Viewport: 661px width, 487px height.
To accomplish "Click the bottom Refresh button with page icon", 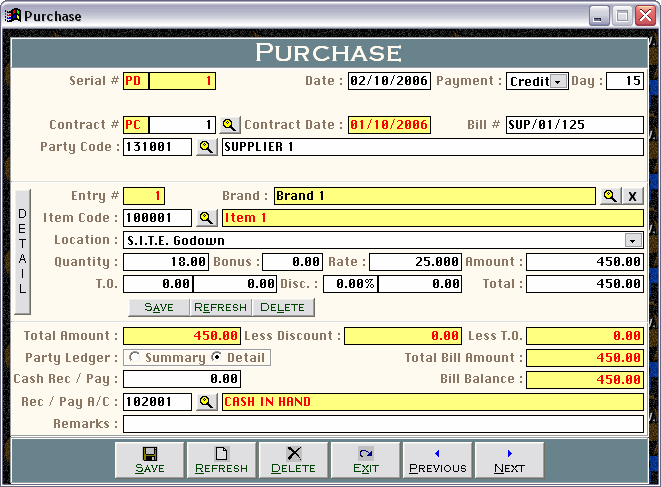I will (222, 460).
